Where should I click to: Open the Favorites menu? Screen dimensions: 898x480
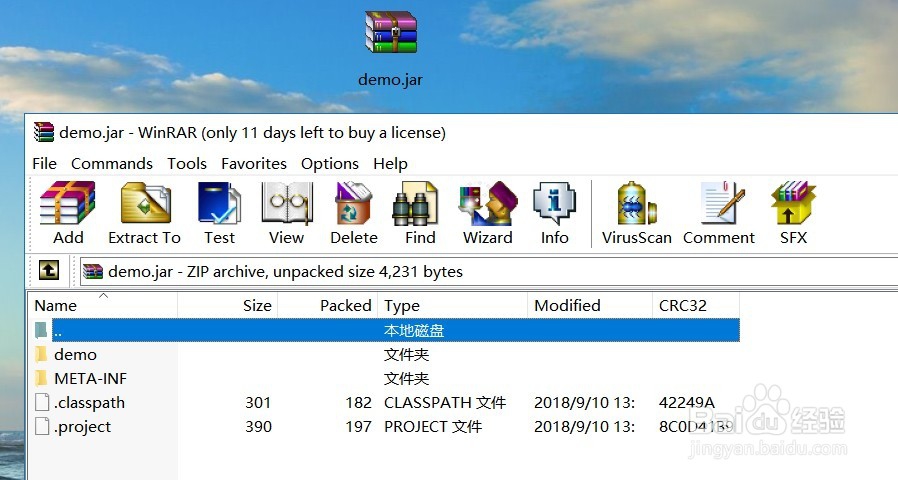[x=254, y=164]
